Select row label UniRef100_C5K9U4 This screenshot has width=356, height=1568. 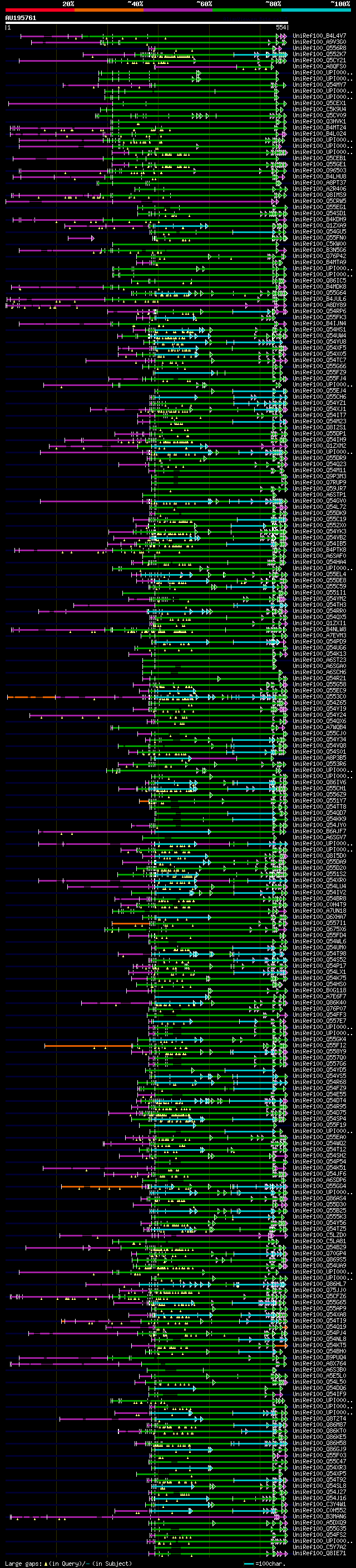(x=319, y=110)
